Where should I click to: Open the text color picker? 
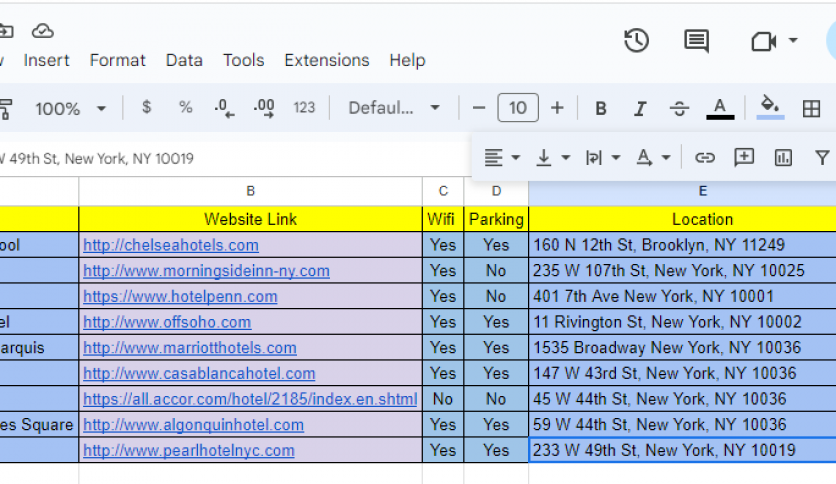(x=720, y=109)
